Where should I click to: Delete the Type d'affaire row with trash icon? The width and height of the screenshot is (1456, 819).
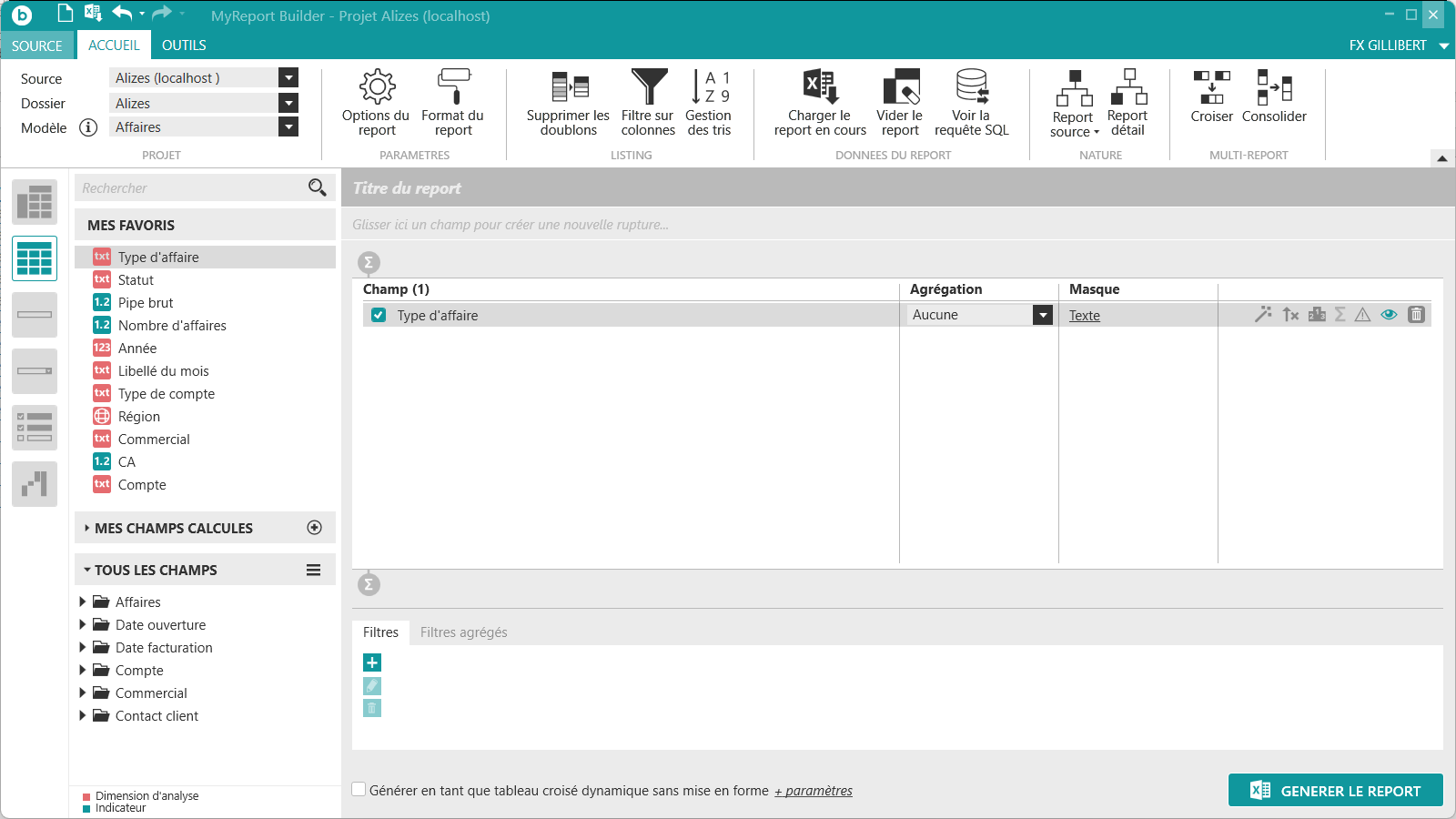point(1416,315)
